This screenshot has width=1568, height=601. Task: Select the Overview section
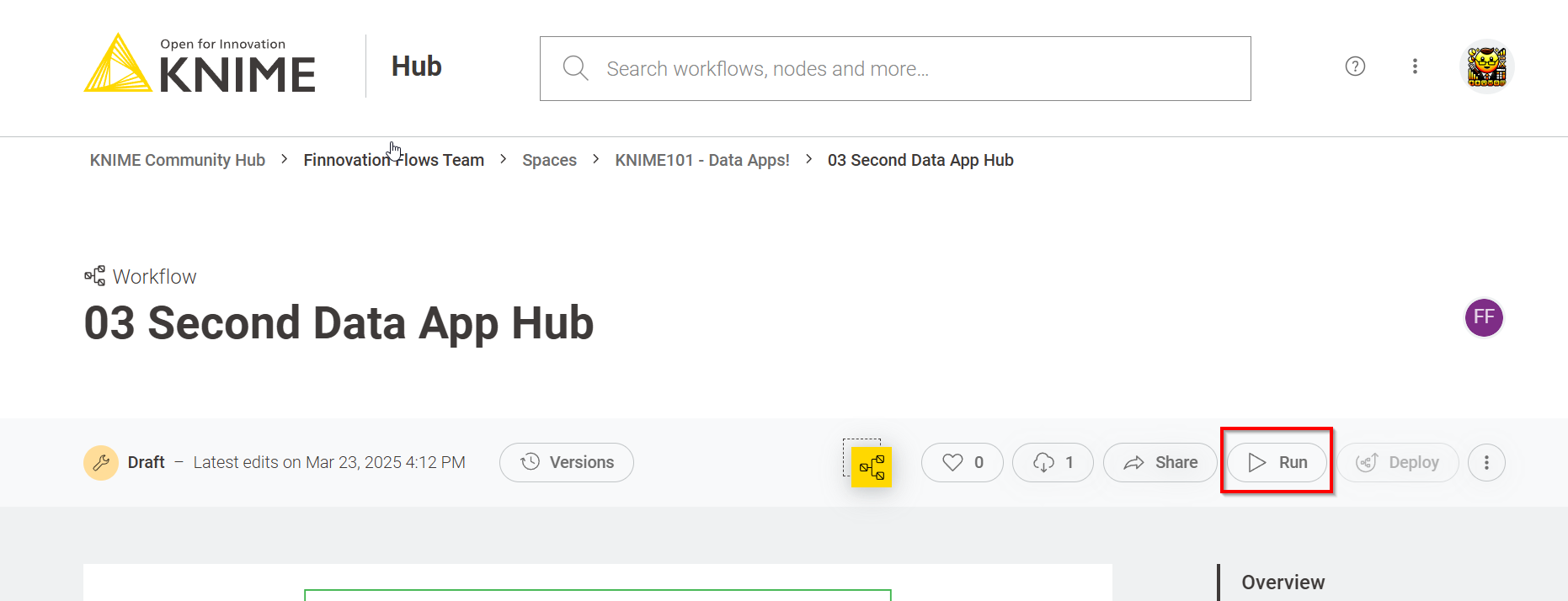pos(1283,582)
